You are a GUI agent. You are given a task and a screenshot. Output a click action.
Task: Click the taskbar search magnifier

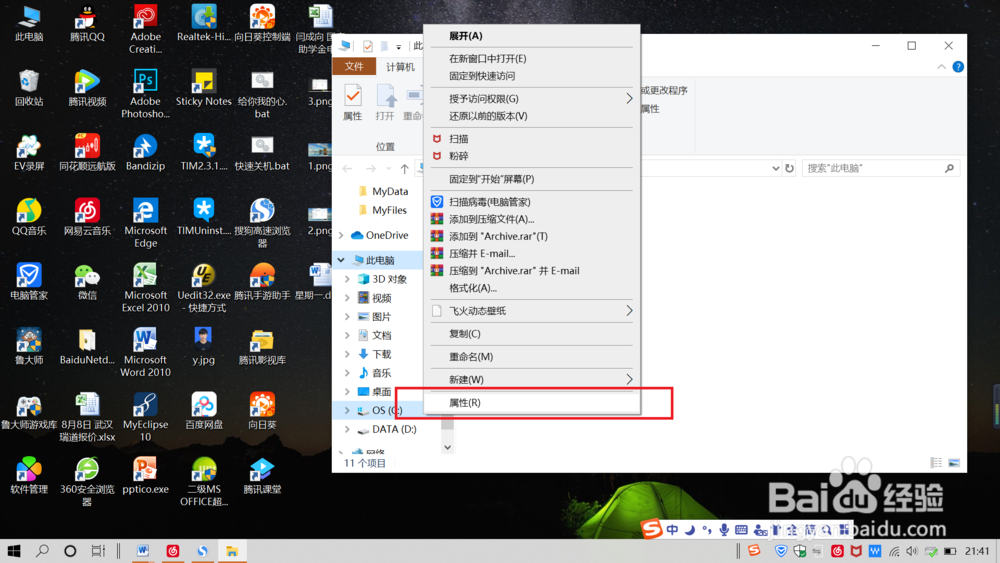43,551
